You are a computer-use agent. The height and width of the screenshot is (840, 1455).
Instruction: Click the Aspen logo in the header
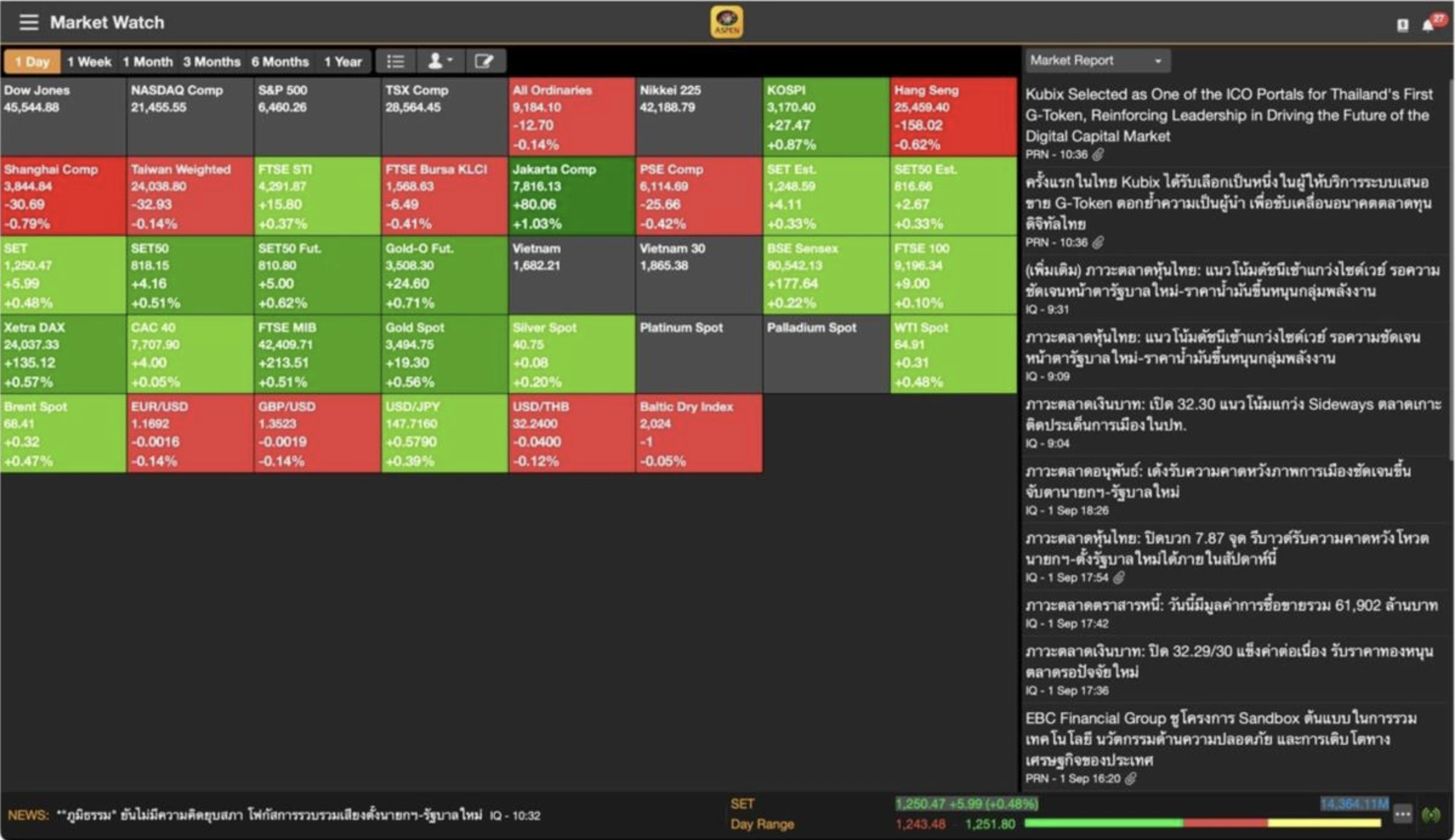tap(726, 22)
